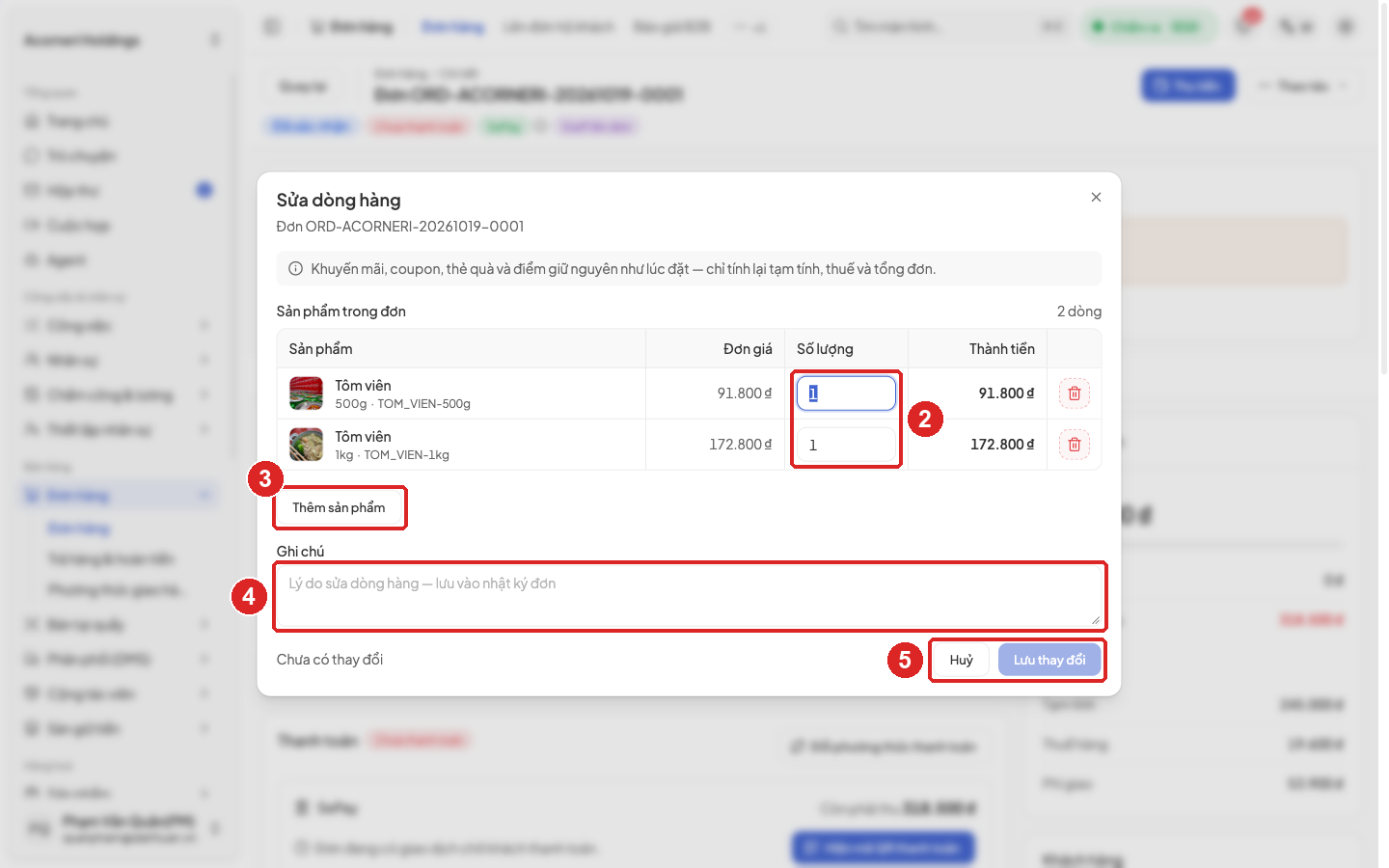Image resolution: width=1389 pixels, height=868 pixels.
Task: Click into the Ghi chú reason textarea
Action: point(690,596)
